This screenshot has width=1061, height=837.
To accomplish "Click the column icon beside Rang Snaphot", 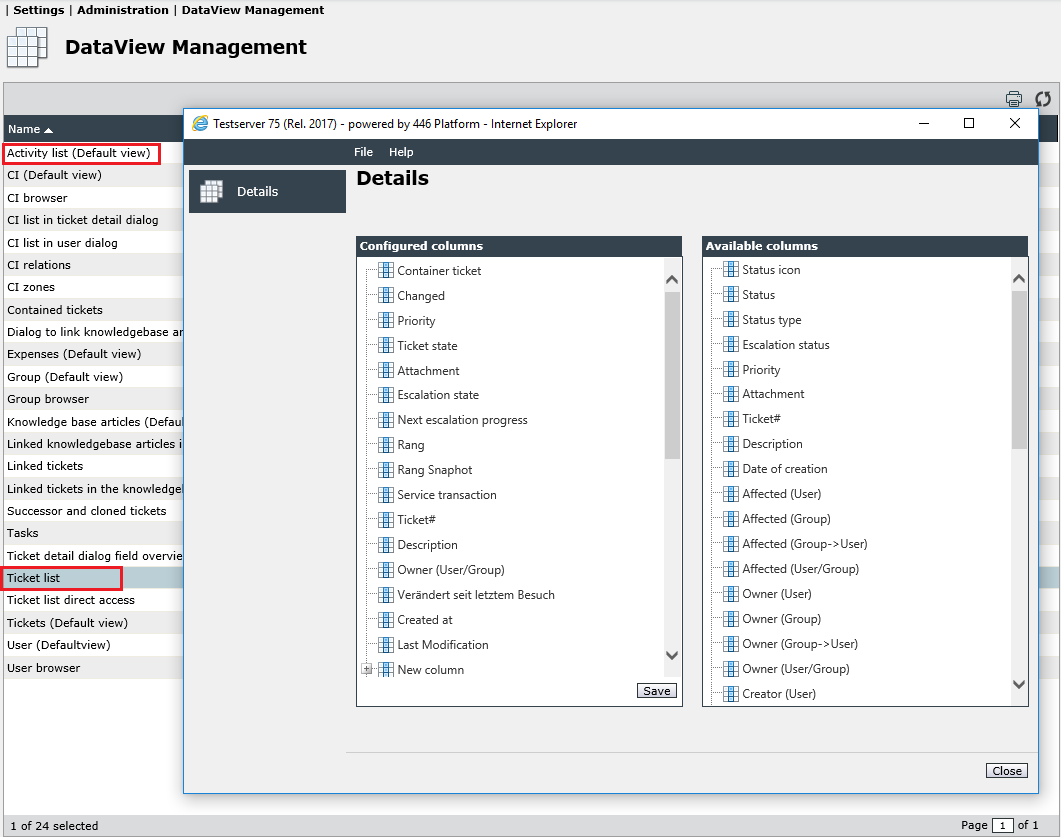I will click(x=386, y=470).
